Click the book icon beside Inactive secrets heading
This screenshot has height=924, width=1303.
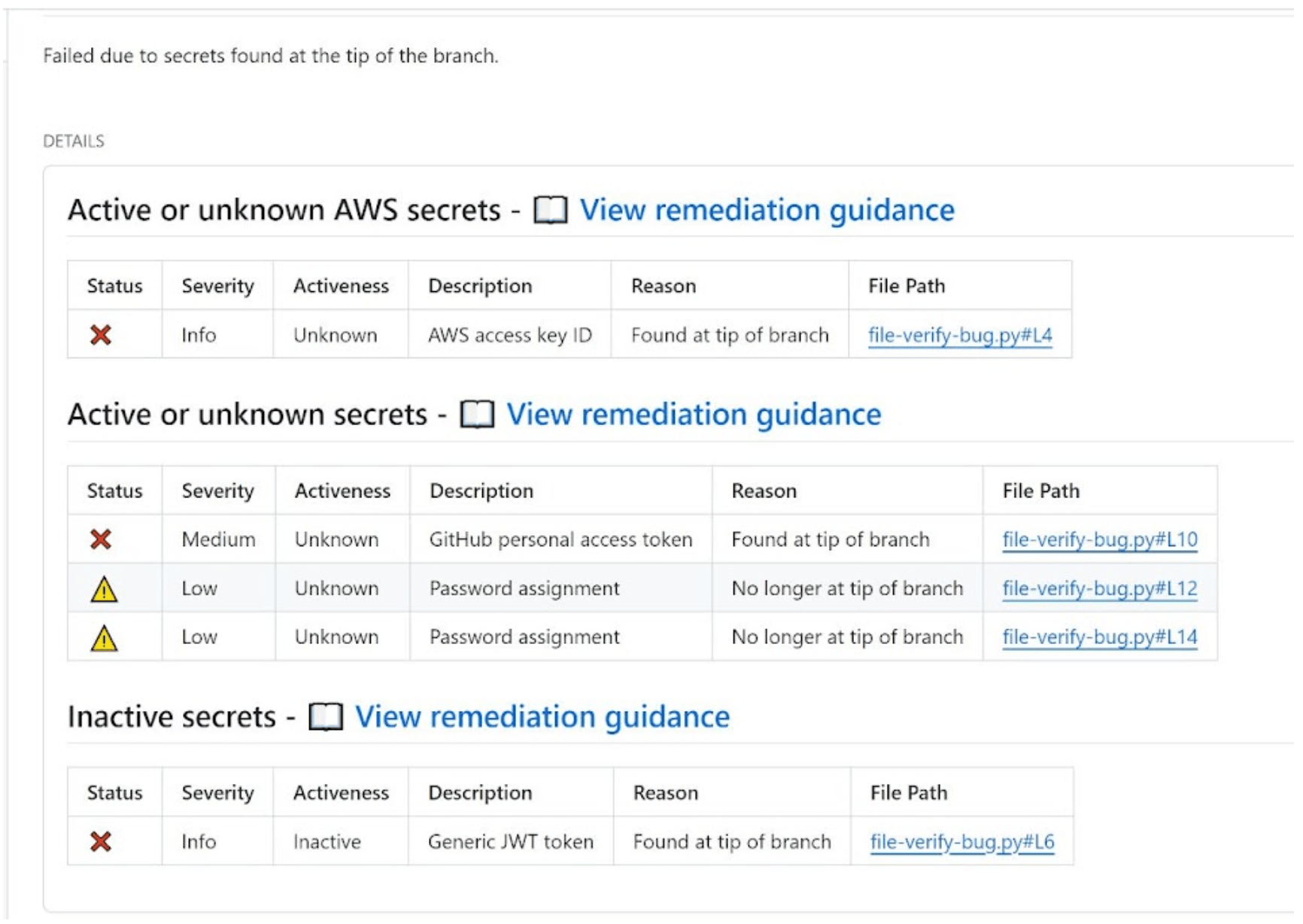(x=327, y=717)
